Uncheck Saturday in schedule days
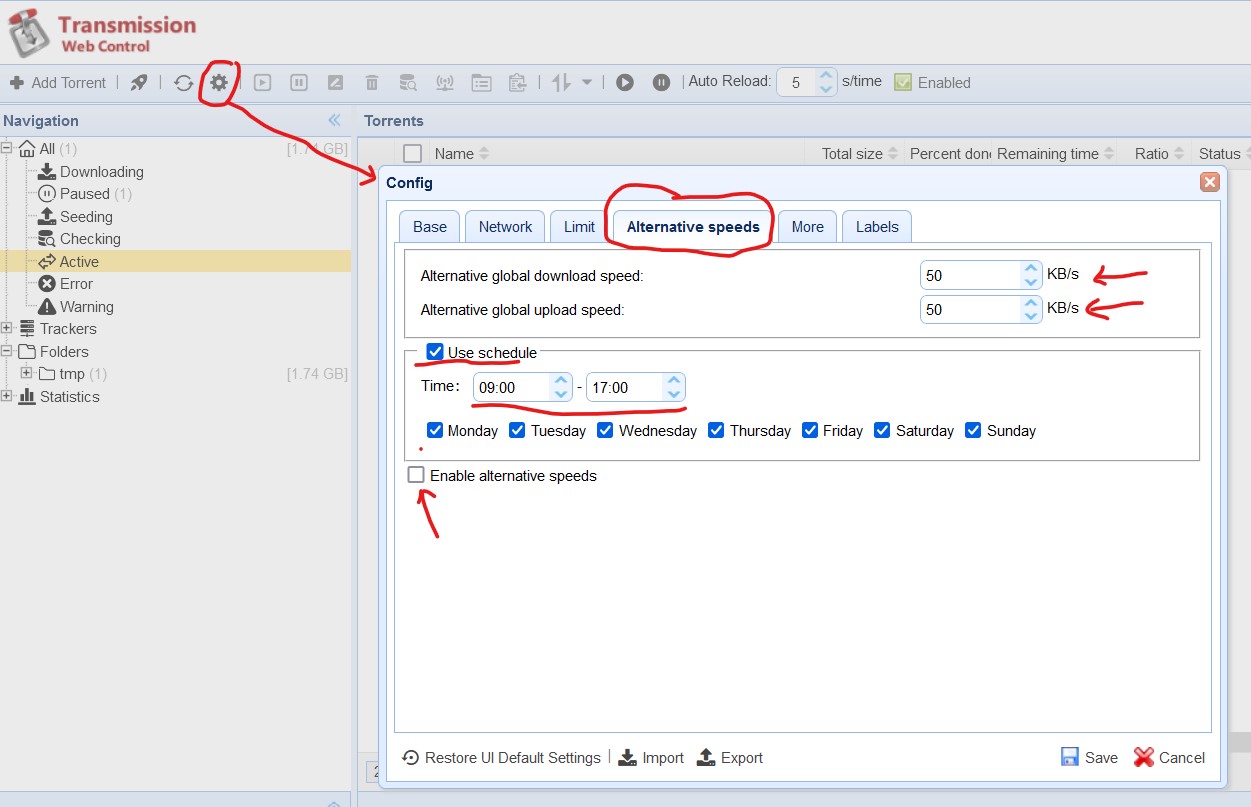 (882, 430)
